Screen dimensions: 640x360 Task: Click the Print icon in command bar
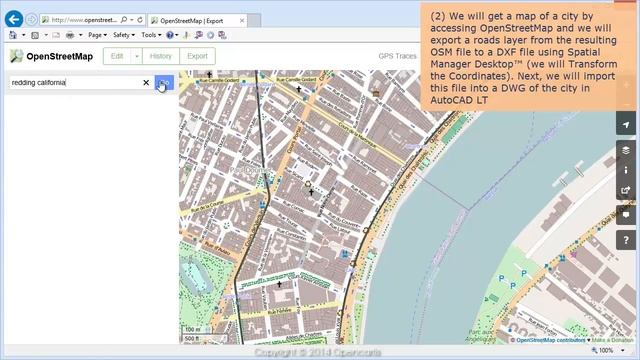[70, 35]
